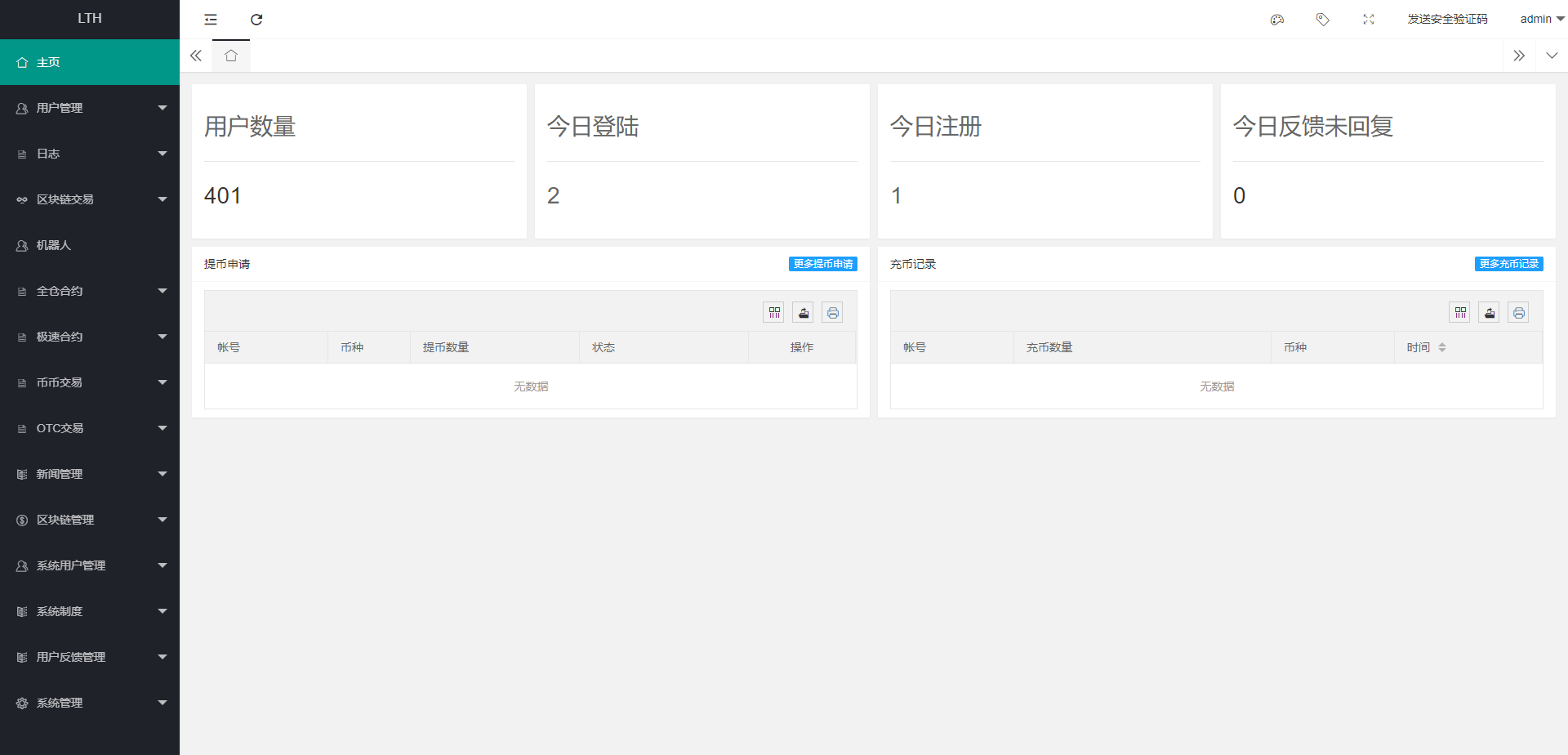Viewport: 1568px width, 755px height.
Task: Sort the 时间 column in 充币记录
Action: pos(1442,347)
